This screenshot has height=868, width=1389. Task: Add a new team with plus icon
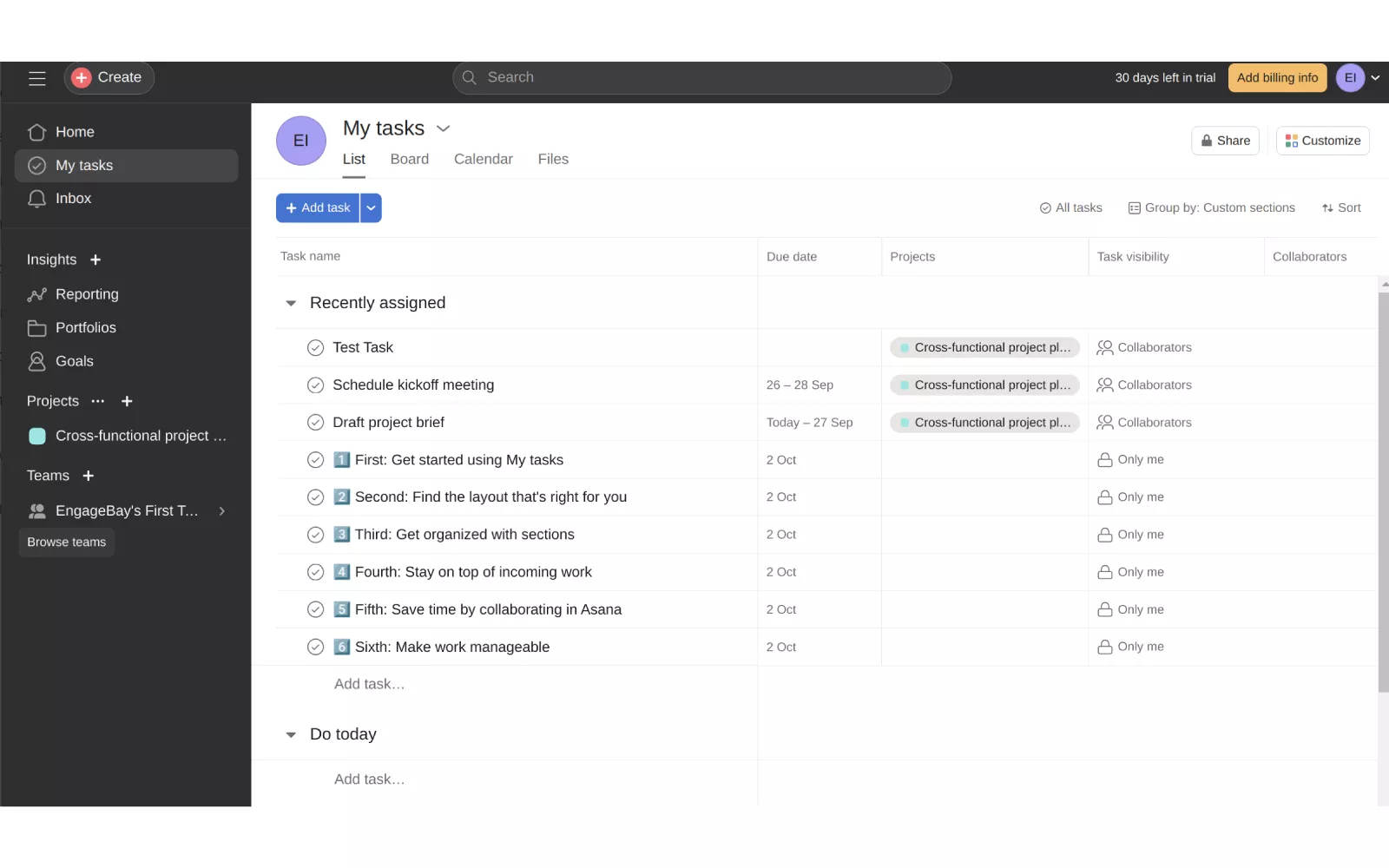[88, 476]
